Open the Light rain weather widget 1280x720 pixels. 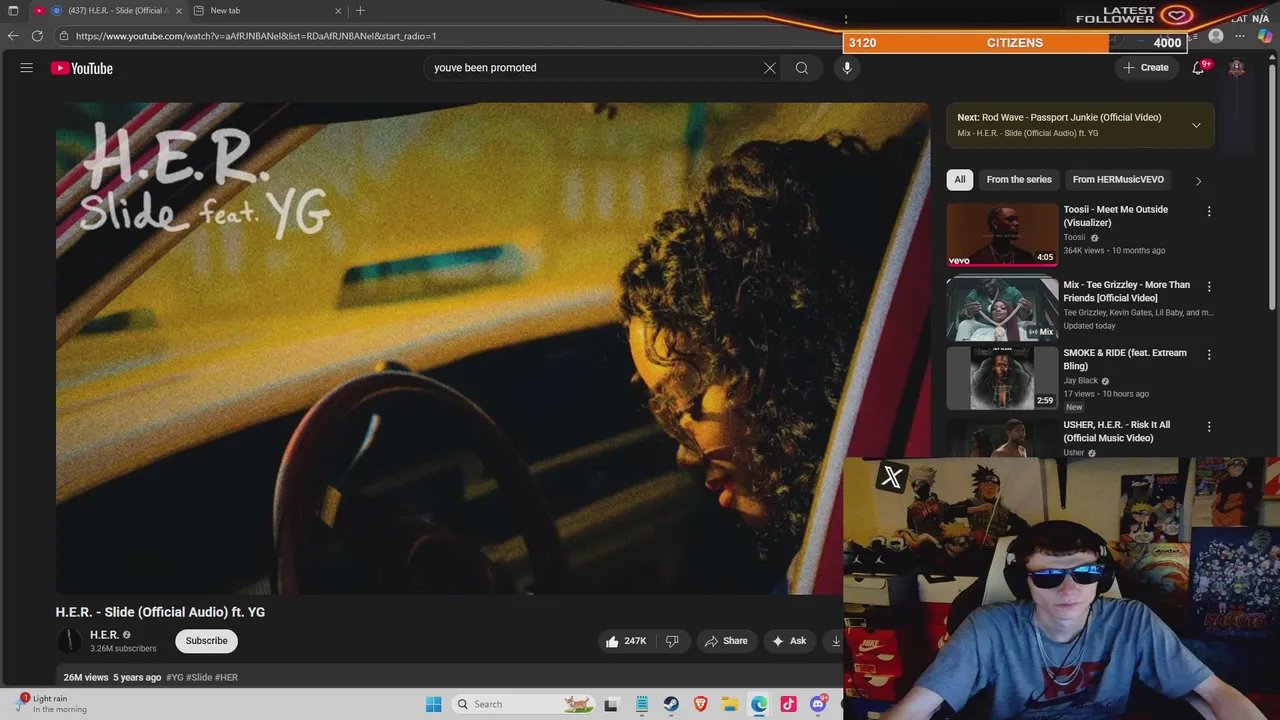(52, 704)
